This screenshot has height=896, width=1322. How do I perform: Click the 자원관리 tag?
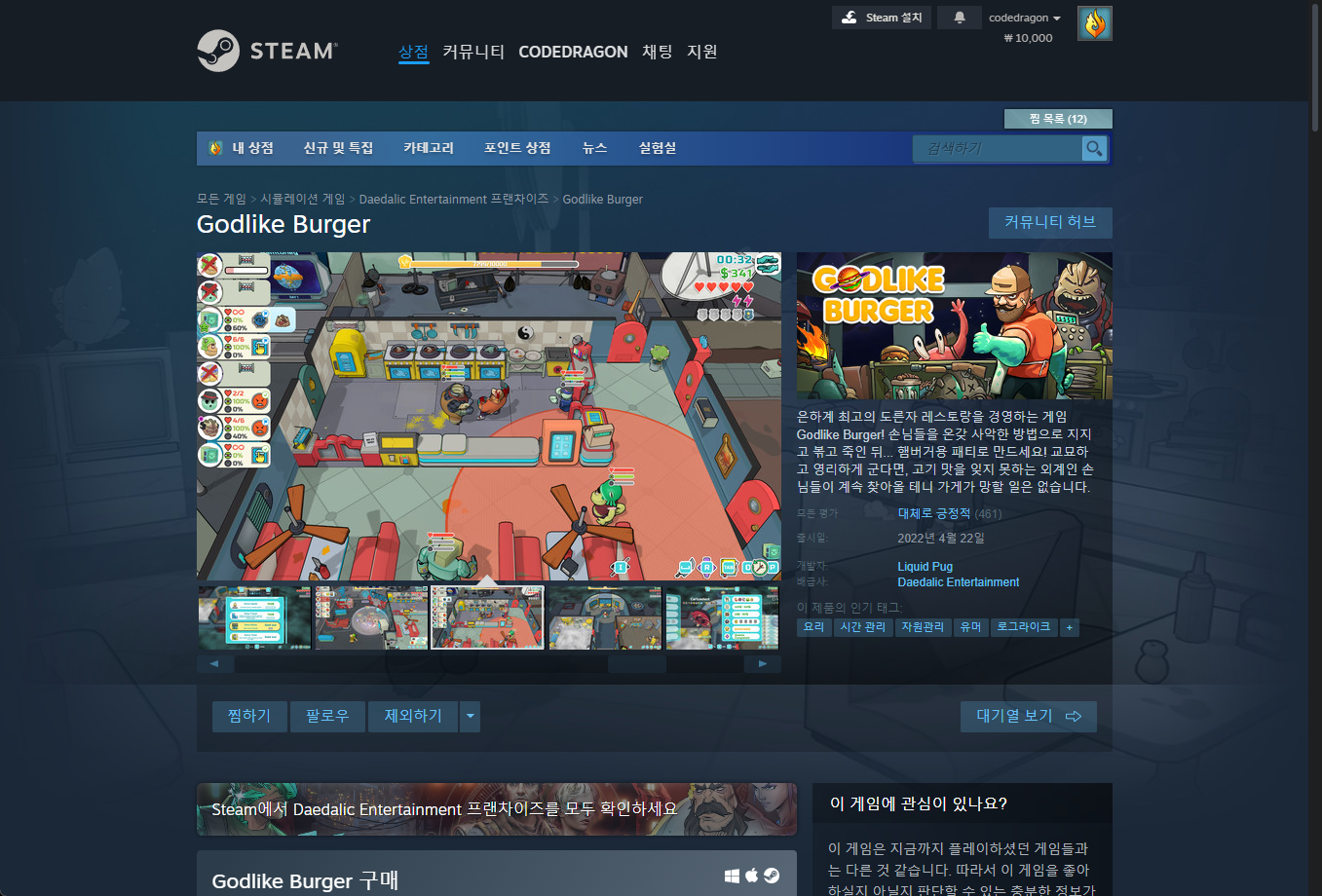pos(923,627)
